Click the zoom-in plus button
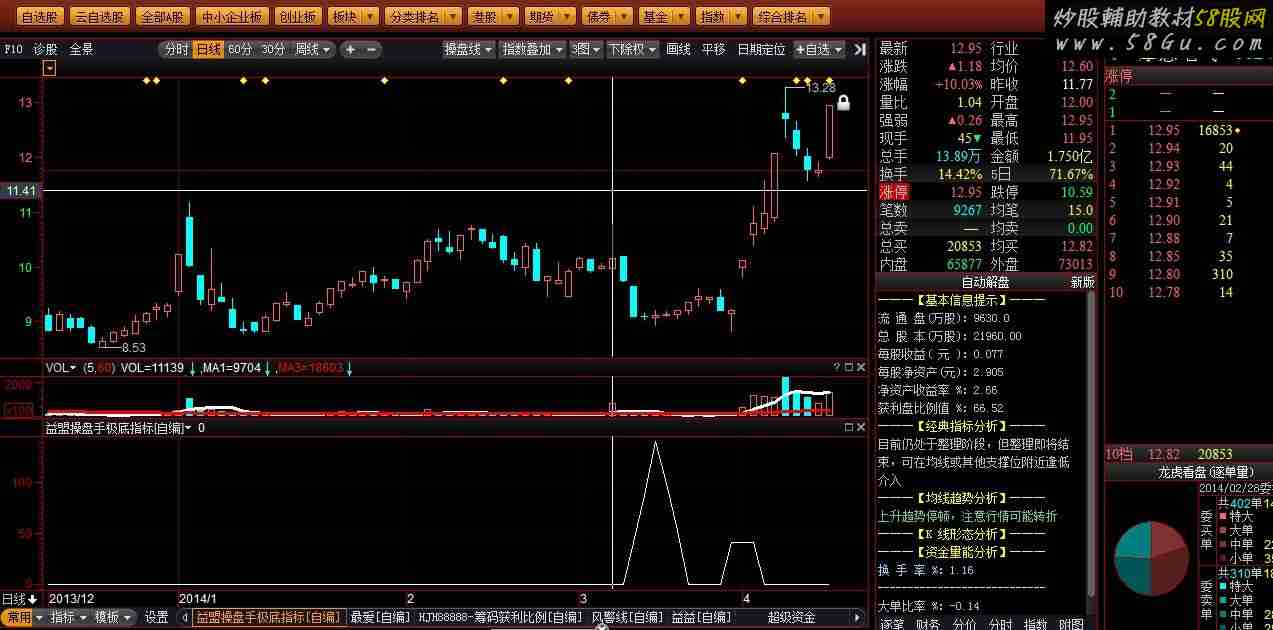1273x630 pixels. (x=351, y=49)
